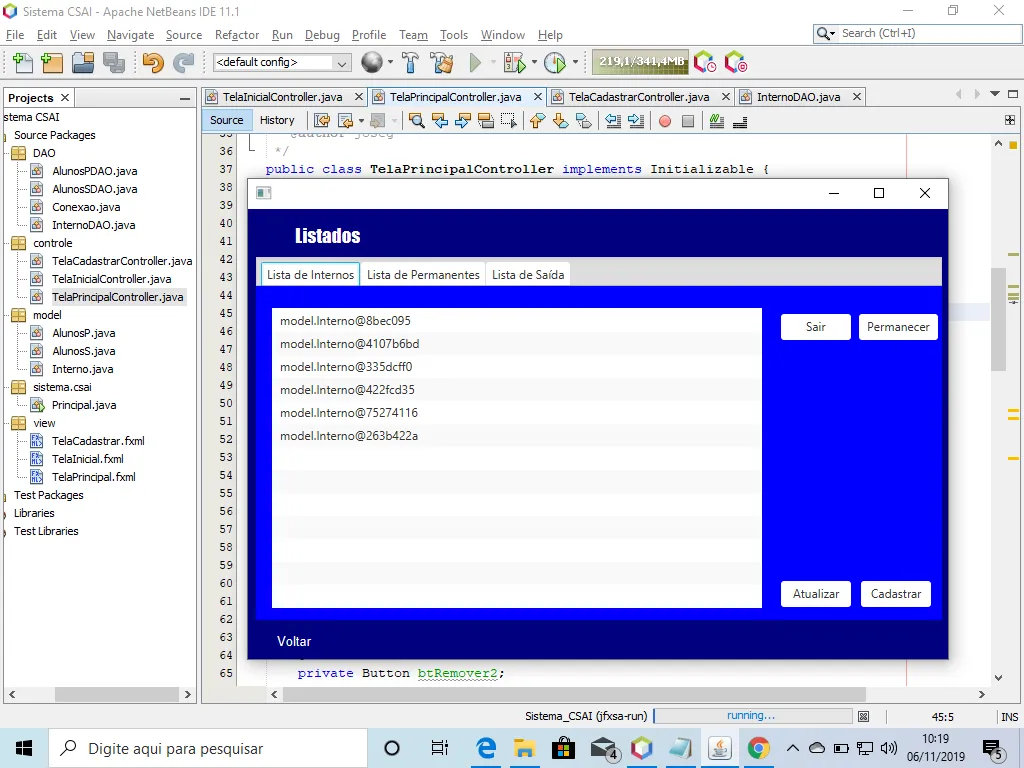Open InternoDAO.java in Projects tree
Image resolution: width=1024 pixels, height=768 pixels.
coord(93,225)
